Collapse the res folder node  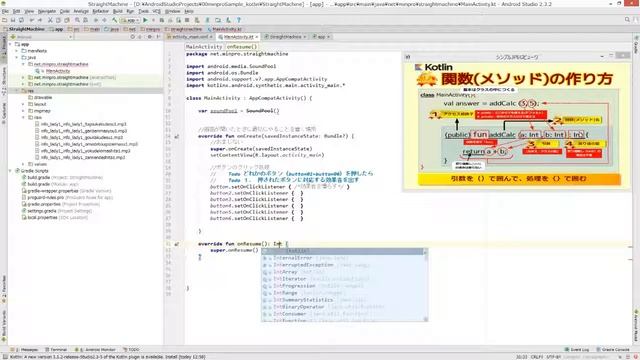[17, 91]
